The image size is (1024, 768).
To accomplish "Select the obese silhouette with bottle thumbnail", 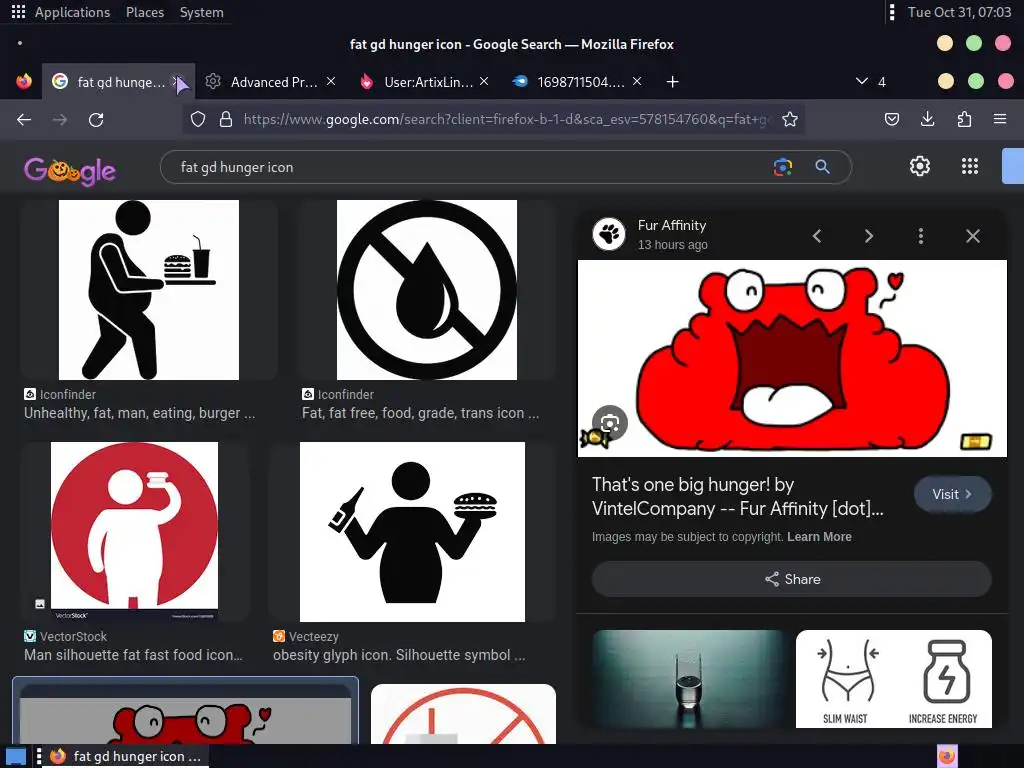I will click(x=412, y=532).
